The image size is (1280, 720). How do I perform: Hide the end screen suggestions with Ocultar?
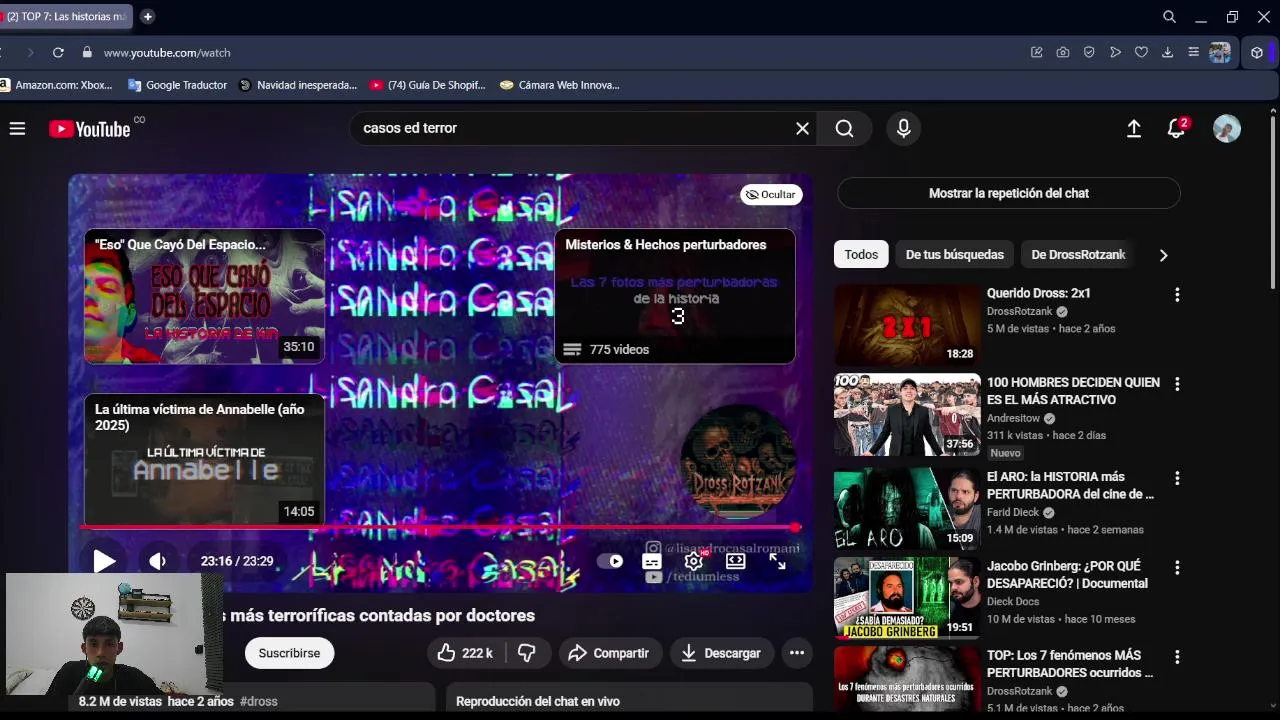tap(770, 194)
